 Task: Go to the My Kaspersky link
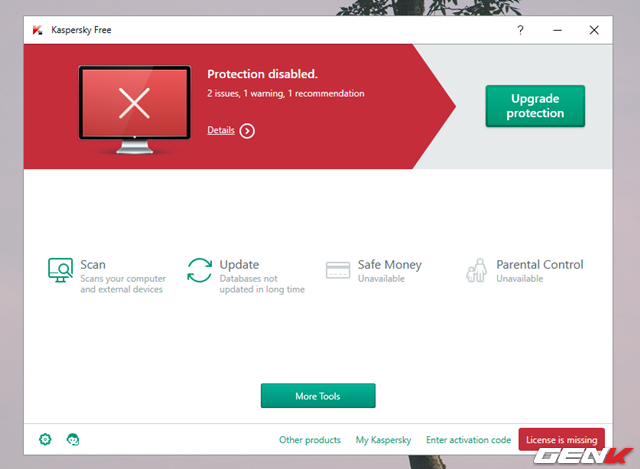click(x=383, y=440)
